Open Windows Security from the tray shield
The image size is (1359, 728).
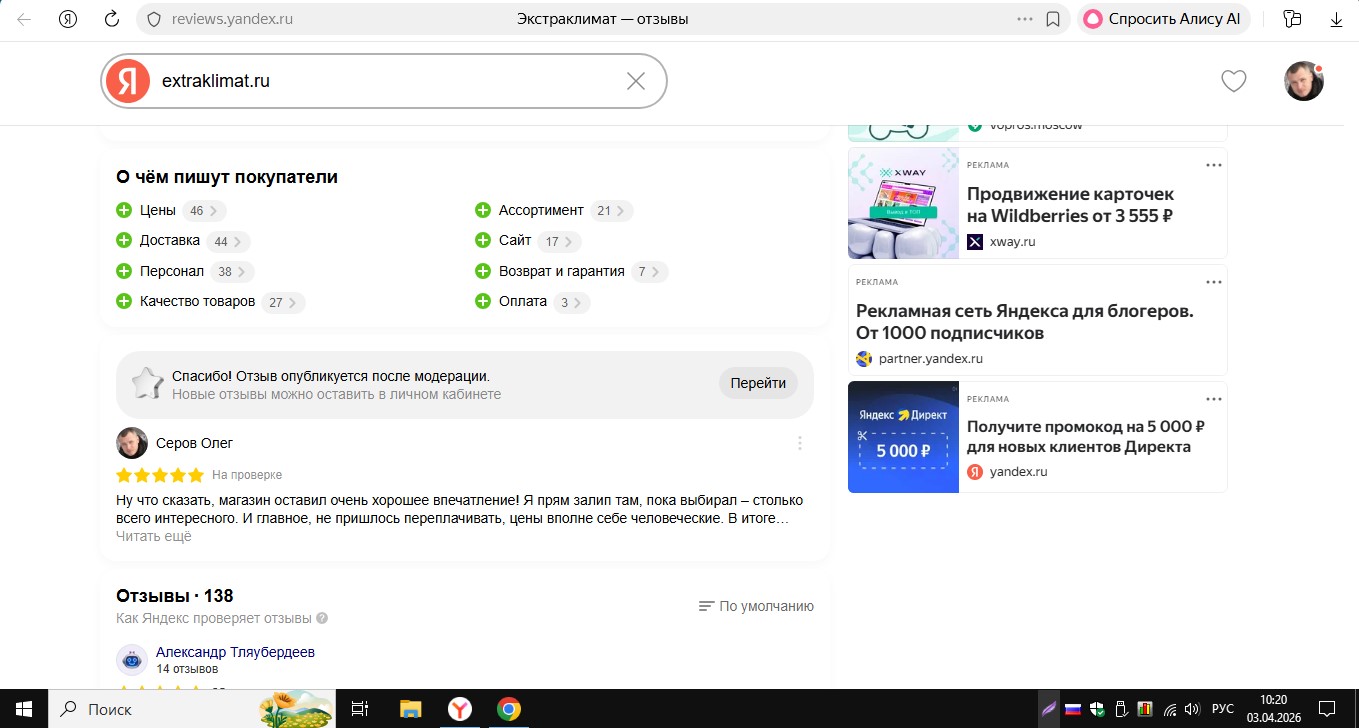[1097, 709]
